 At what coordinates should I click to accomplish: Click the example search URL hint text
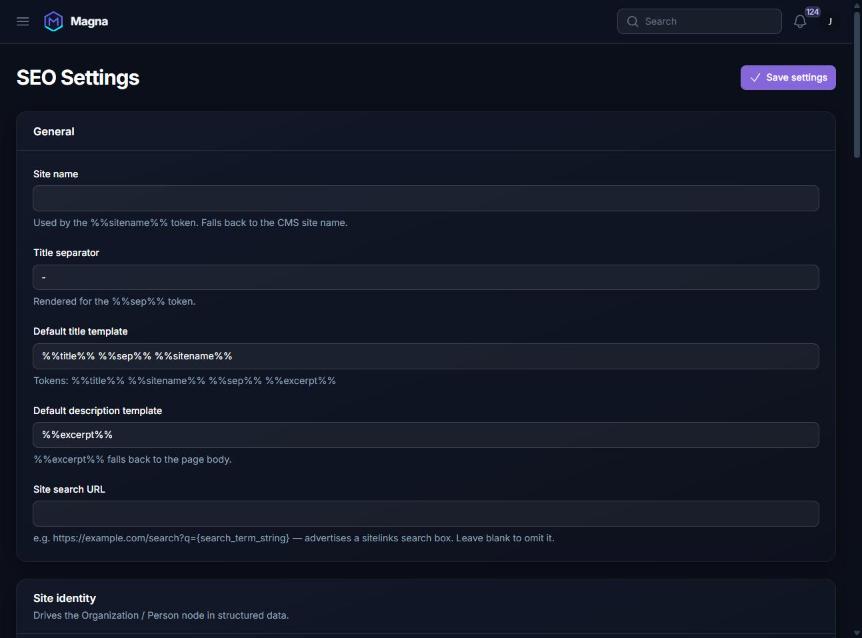pyautogui.click(x=294, y=538)
